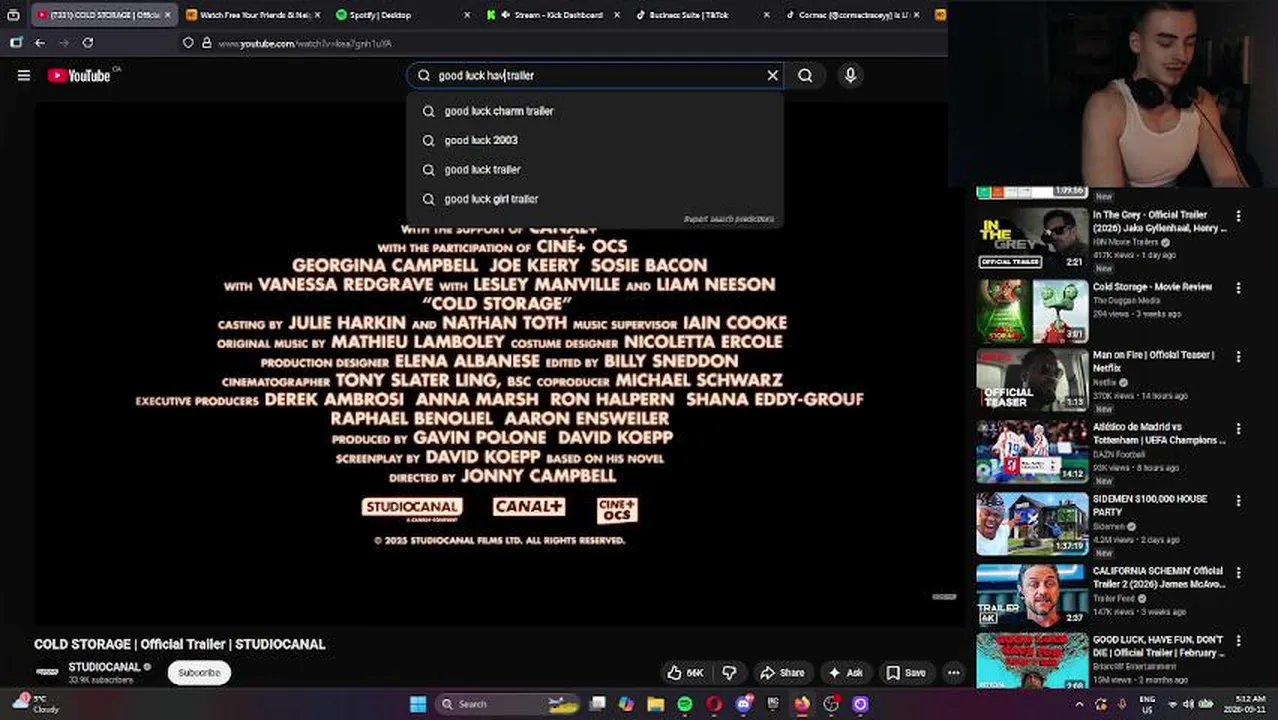Open options menu for Good Luck Have Fun video

click(1238, 641)
